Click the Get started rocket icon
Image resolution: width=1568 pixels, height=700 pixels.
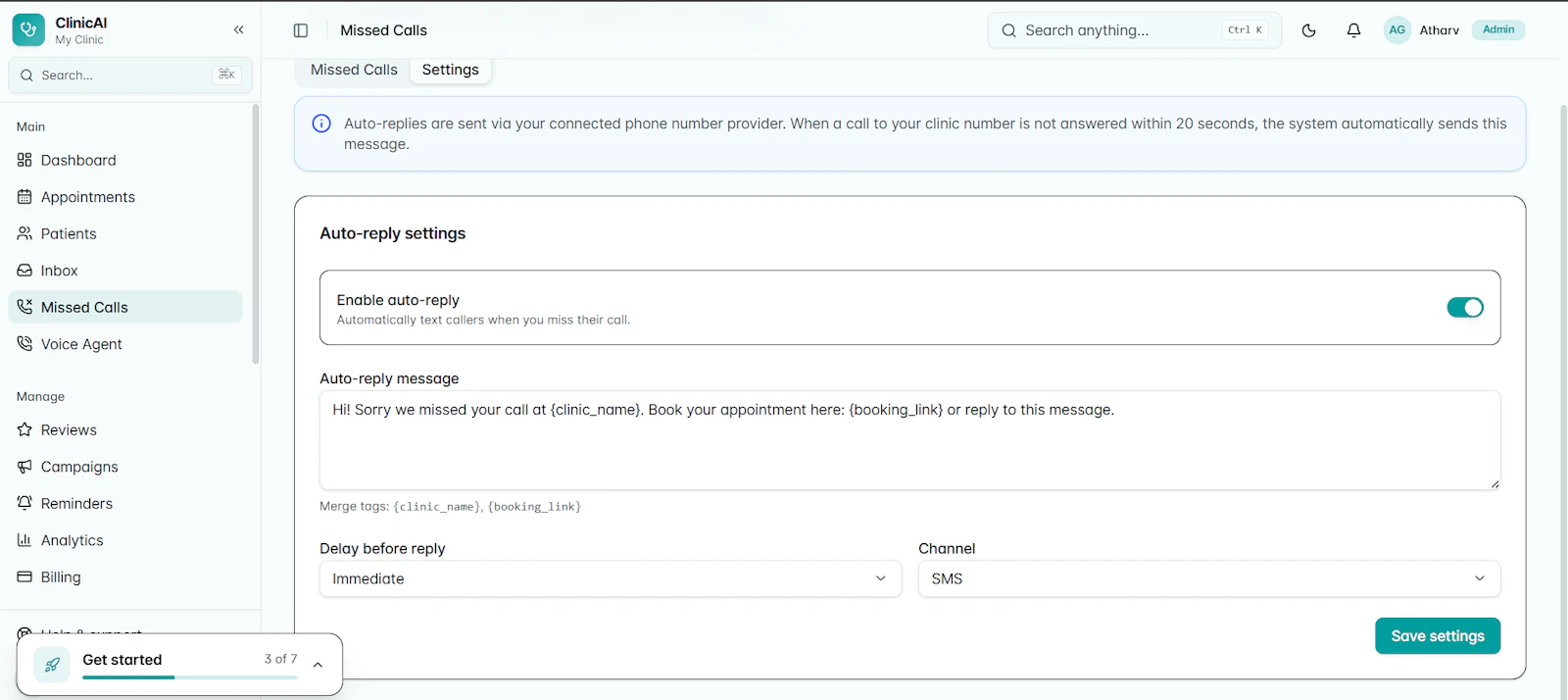52,665
